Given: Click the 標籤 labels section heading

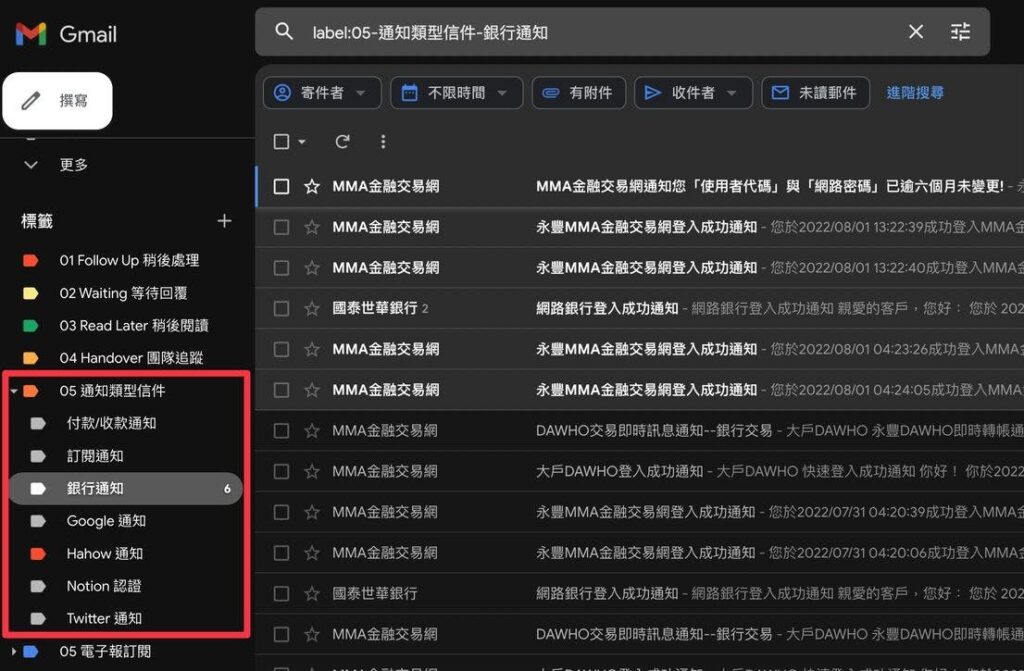Looking at the screenshot, I should click(37, 221).
